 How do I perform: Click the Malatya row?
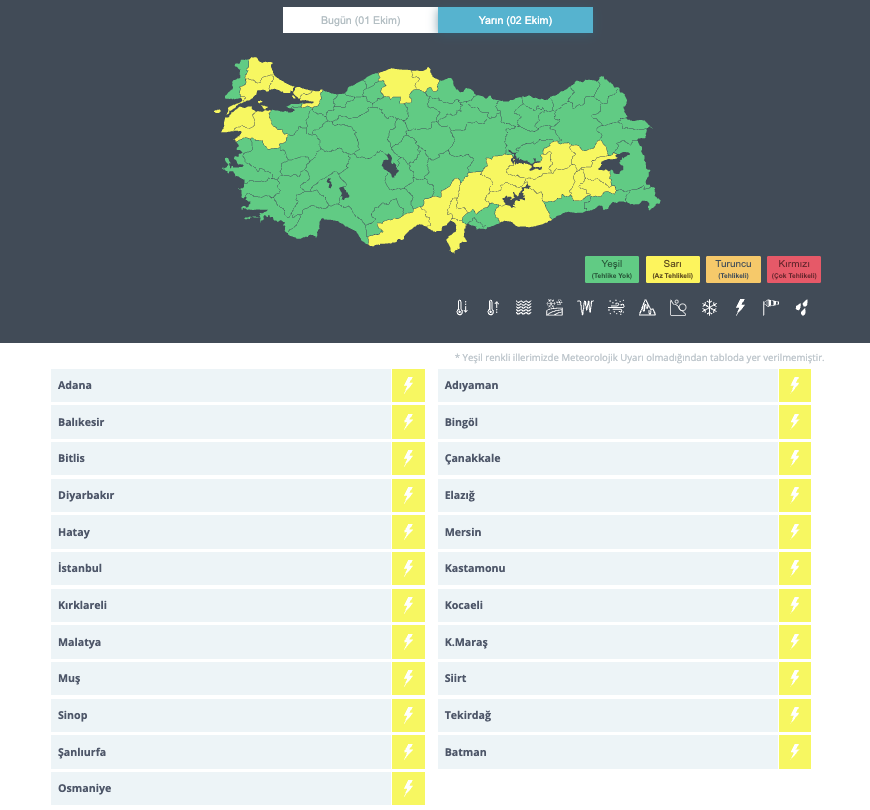tap(238, 642)
